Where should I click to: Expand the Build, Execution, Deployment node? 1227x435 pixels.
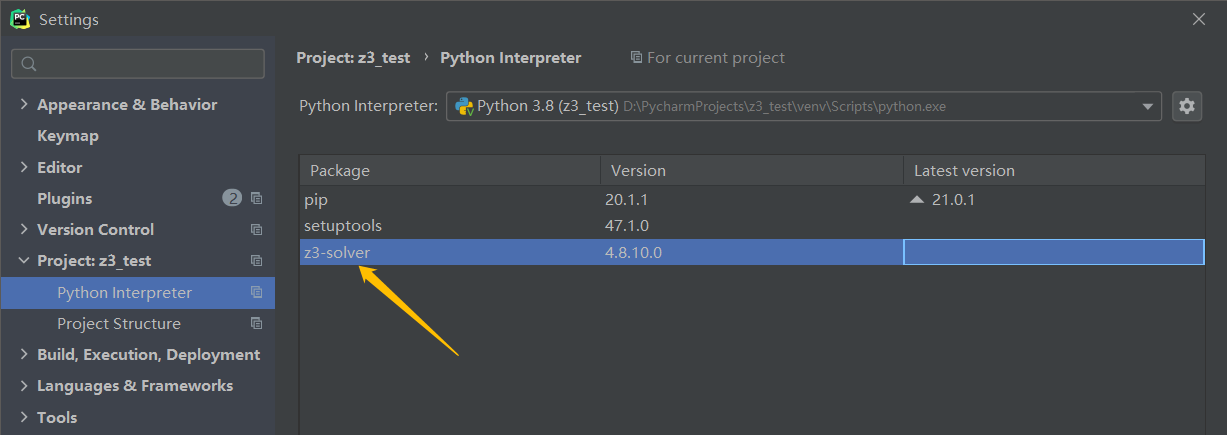[x=24, y=355]
